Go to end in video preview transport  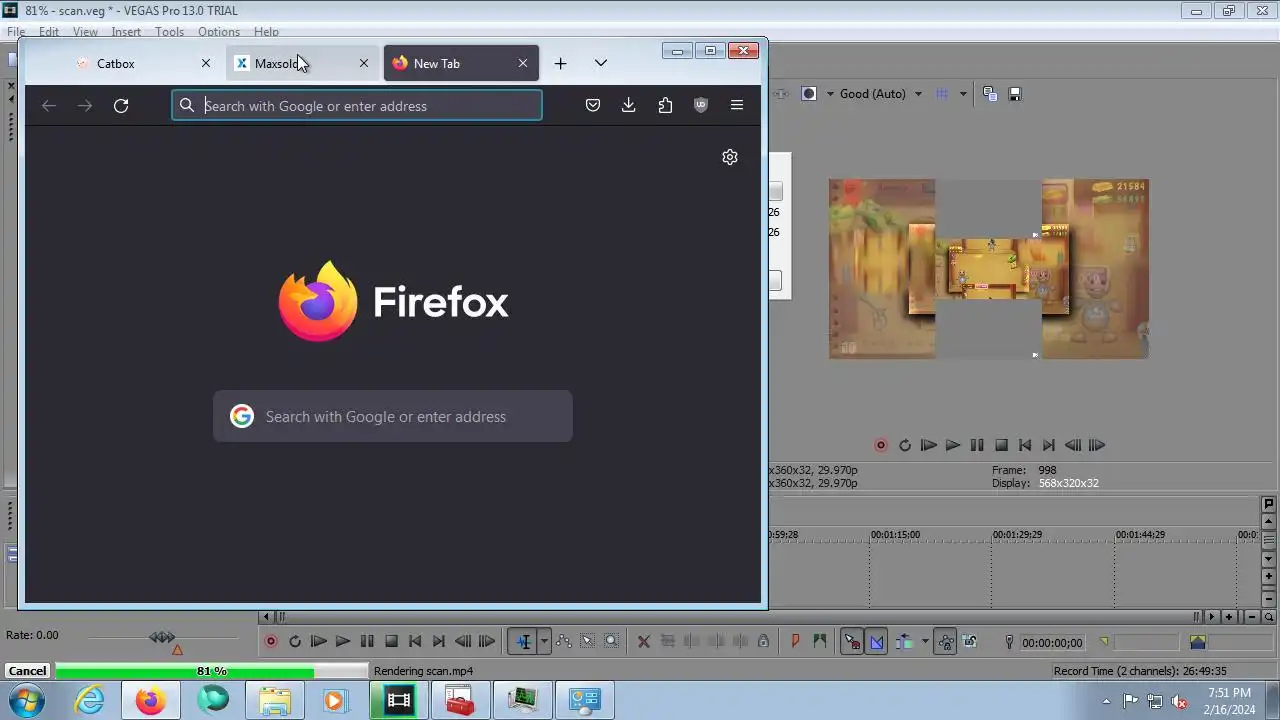point(1049,445)
